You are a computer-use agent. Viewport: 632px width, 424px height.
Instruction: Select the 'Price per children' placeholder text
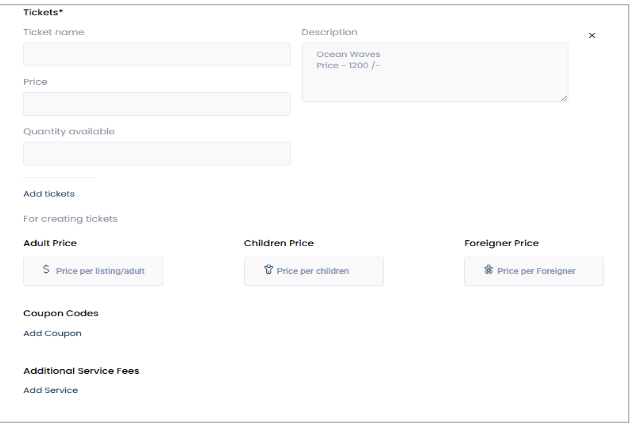tap(313, 271)
